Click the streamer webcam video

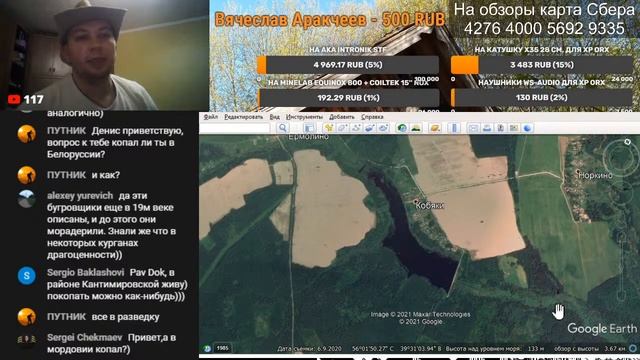click(x=104, y=55)
